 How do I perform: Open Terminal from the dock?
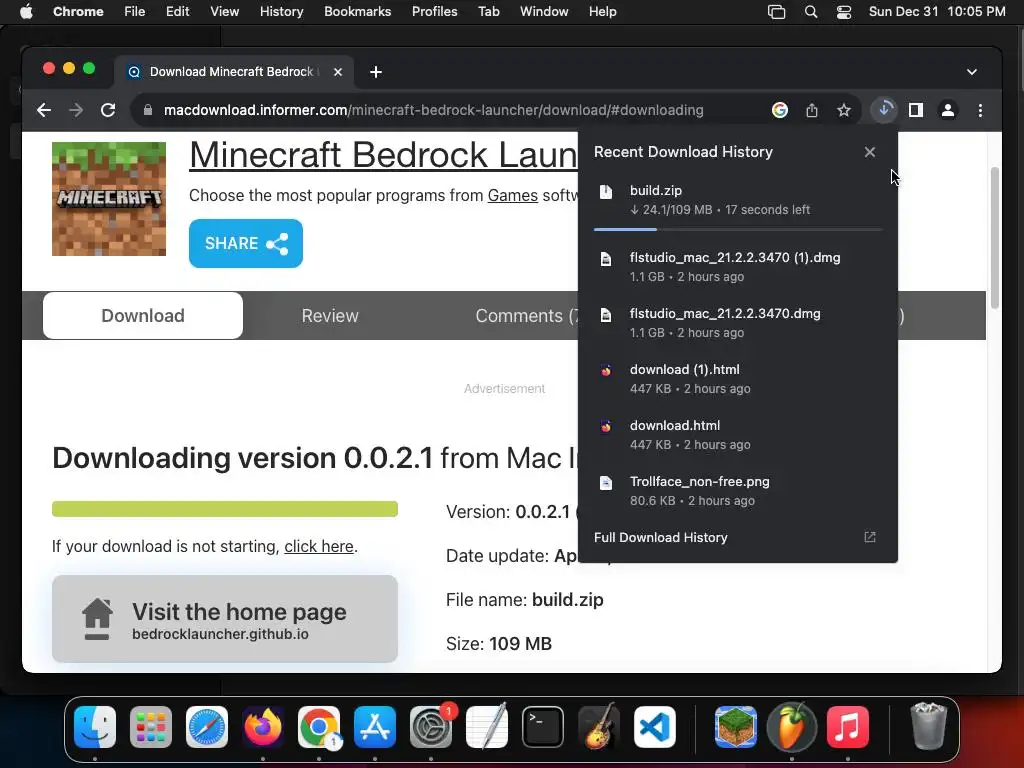(543, 727)
